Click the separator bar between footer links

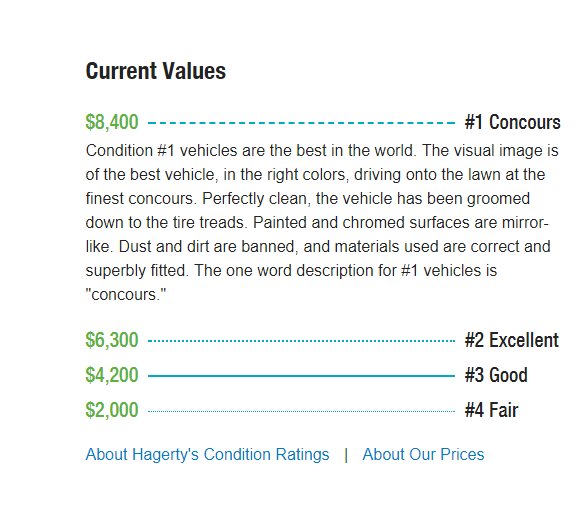coord(346,455)
